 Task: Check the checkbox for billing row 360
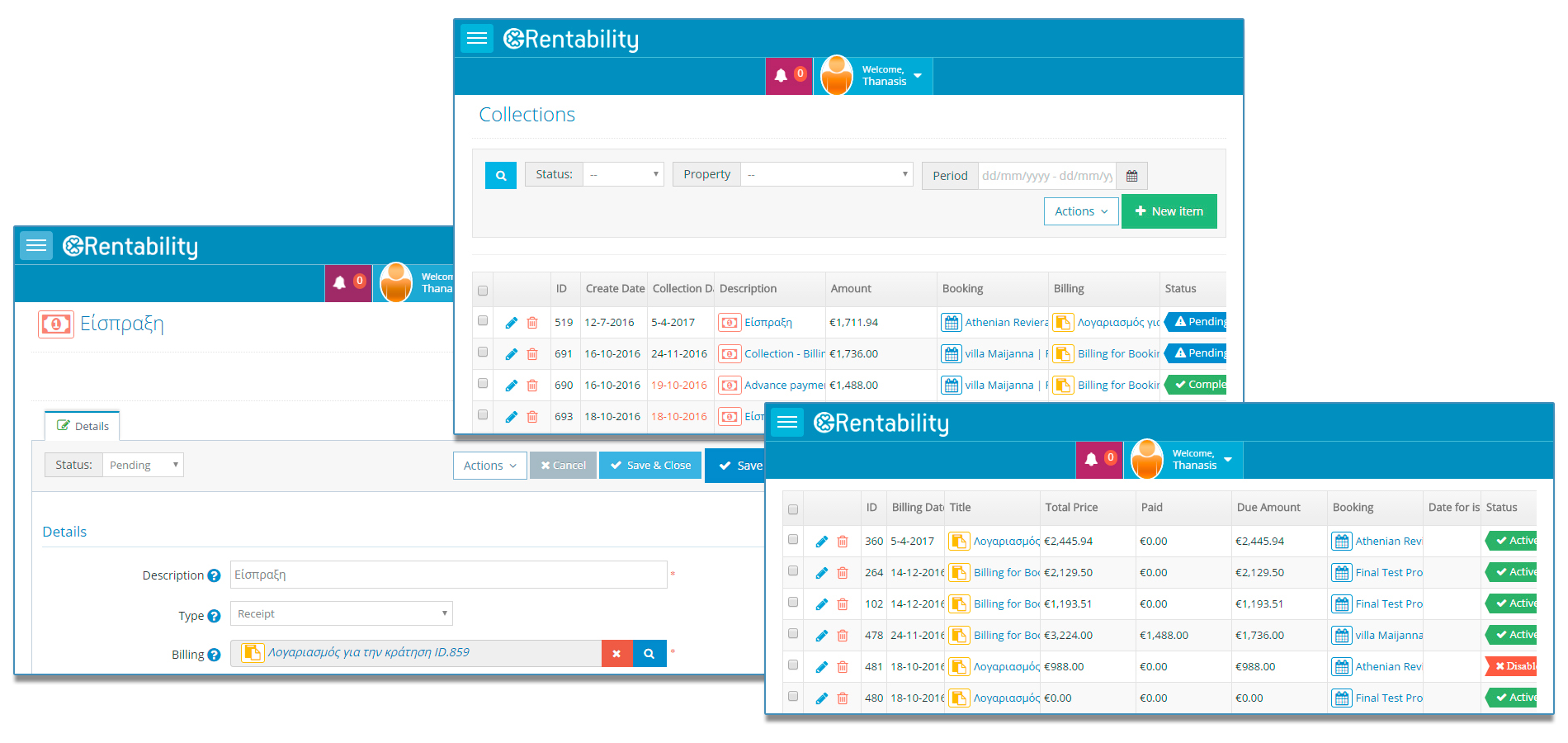click(793, 540)
